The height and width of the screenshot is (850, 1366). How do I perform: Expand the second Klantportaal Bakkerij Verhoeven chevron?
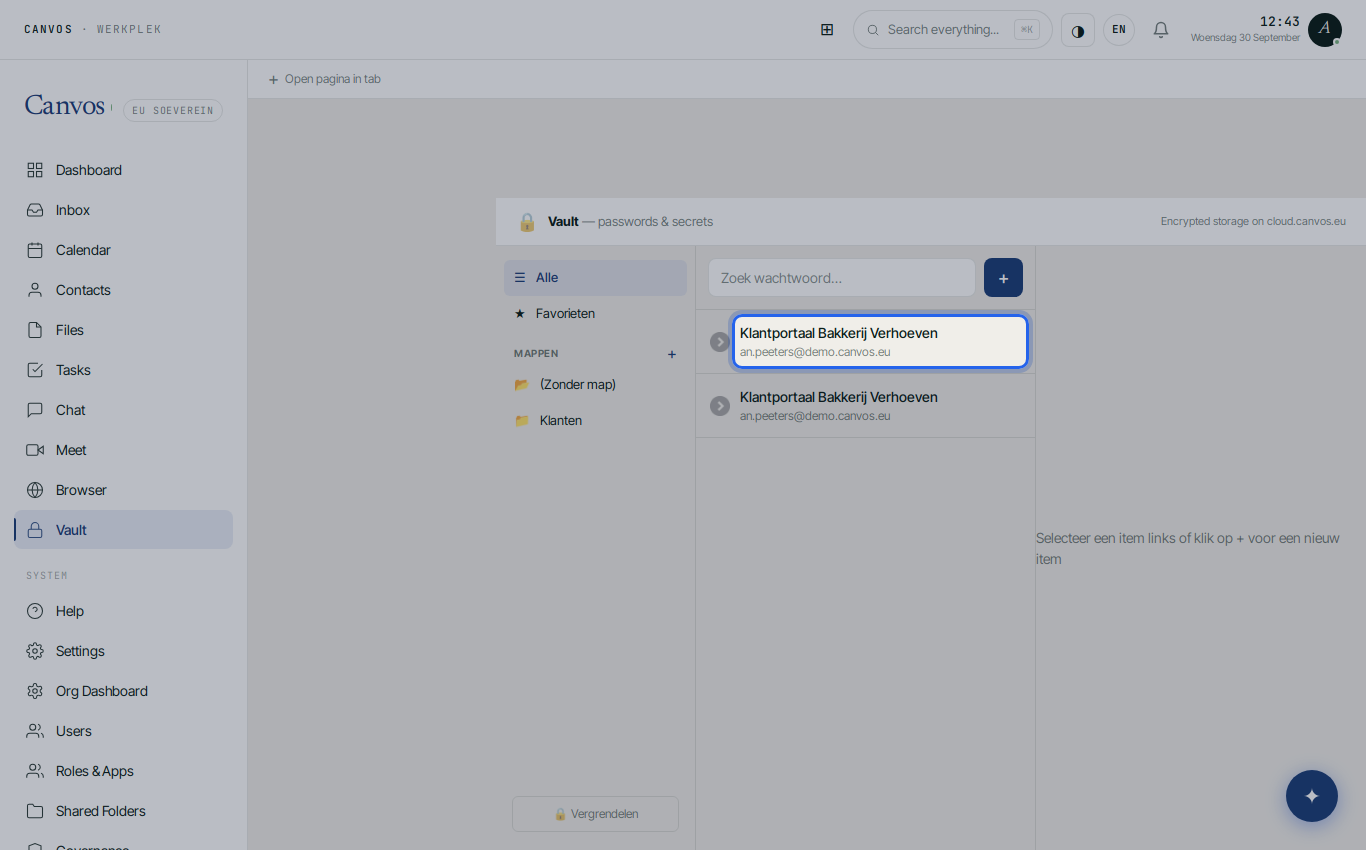720,406
